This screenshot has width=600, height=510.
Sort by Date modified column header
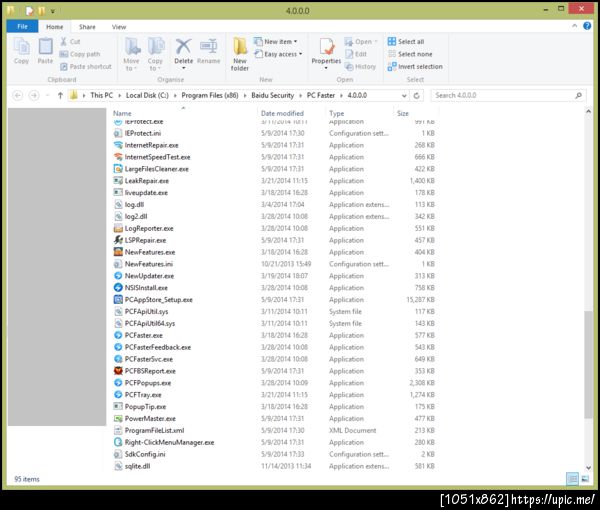click(282, 113)
